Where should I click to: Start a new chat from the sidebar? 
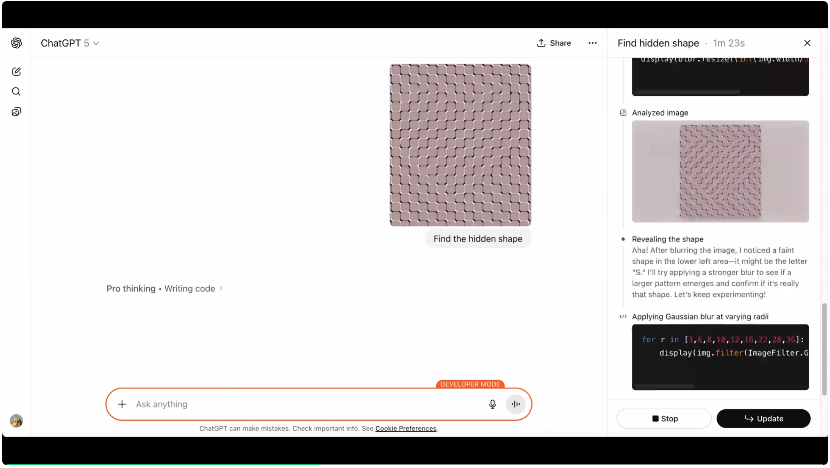click(x=16, y=72)
